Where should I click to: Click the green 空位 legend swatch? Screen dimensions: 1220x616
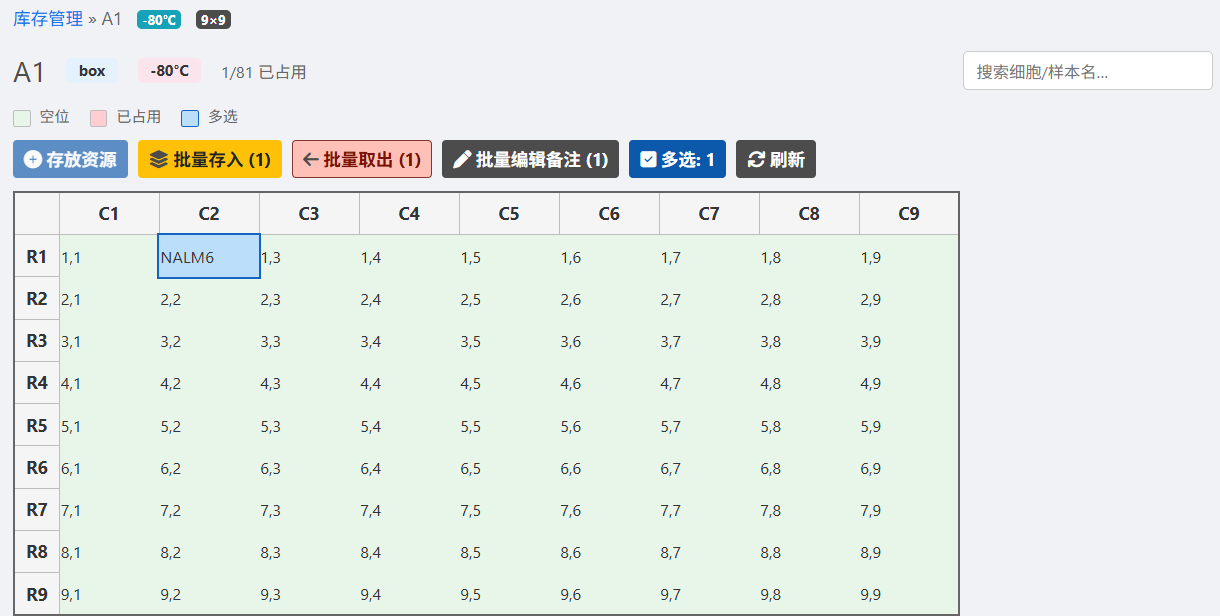click(x=22, y=118)
